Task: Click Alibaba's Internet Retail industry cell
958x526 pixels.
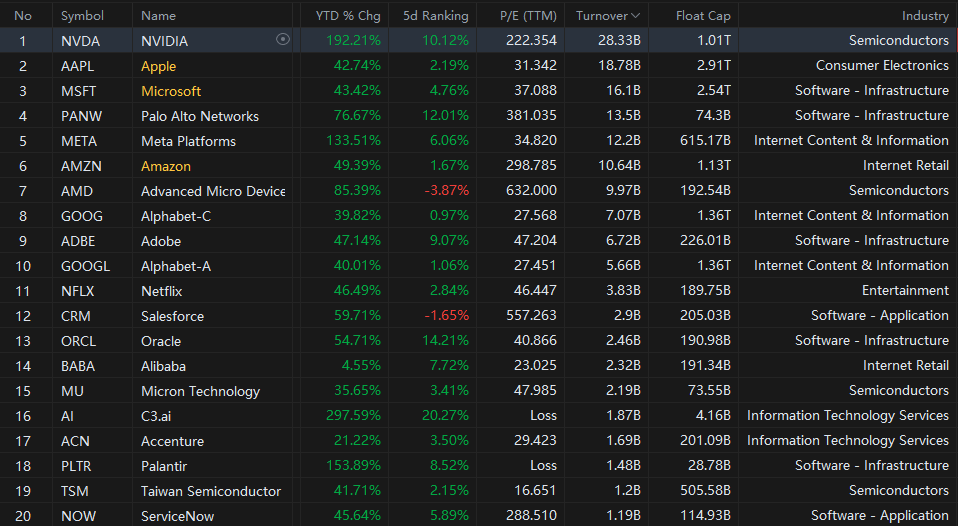Action: tap(906, 367)
